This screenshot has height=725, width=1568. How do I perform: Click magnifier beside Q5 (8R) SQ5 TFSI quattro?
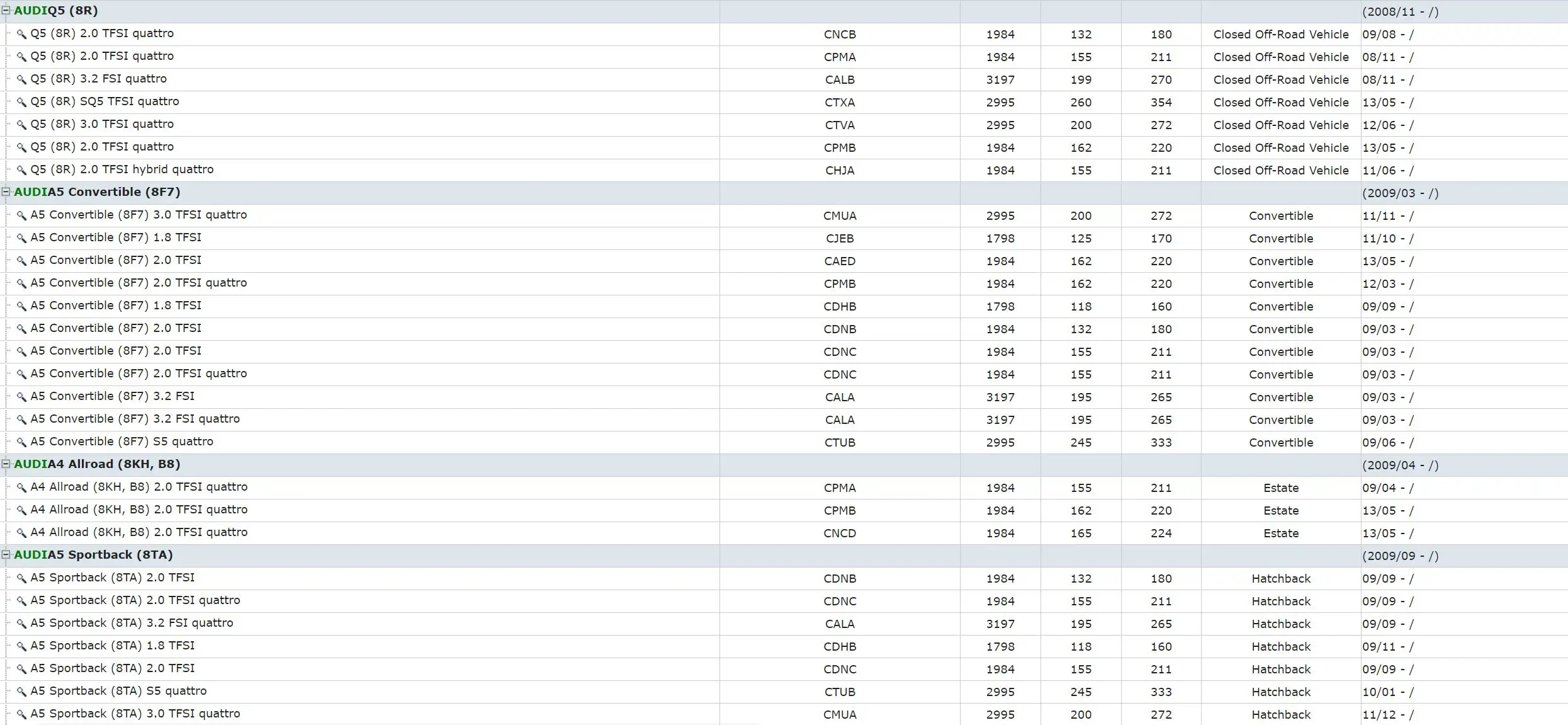21,103
